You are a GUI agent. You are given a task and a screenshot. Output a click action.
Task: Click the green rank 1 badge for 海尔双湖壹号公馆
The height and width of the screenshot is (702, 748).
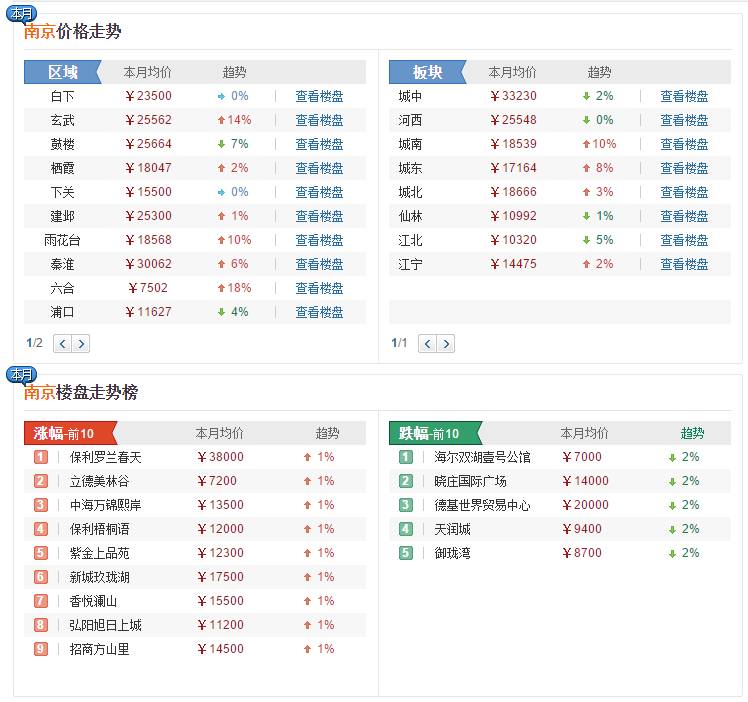pyautogui.click(x=405, y=457)
